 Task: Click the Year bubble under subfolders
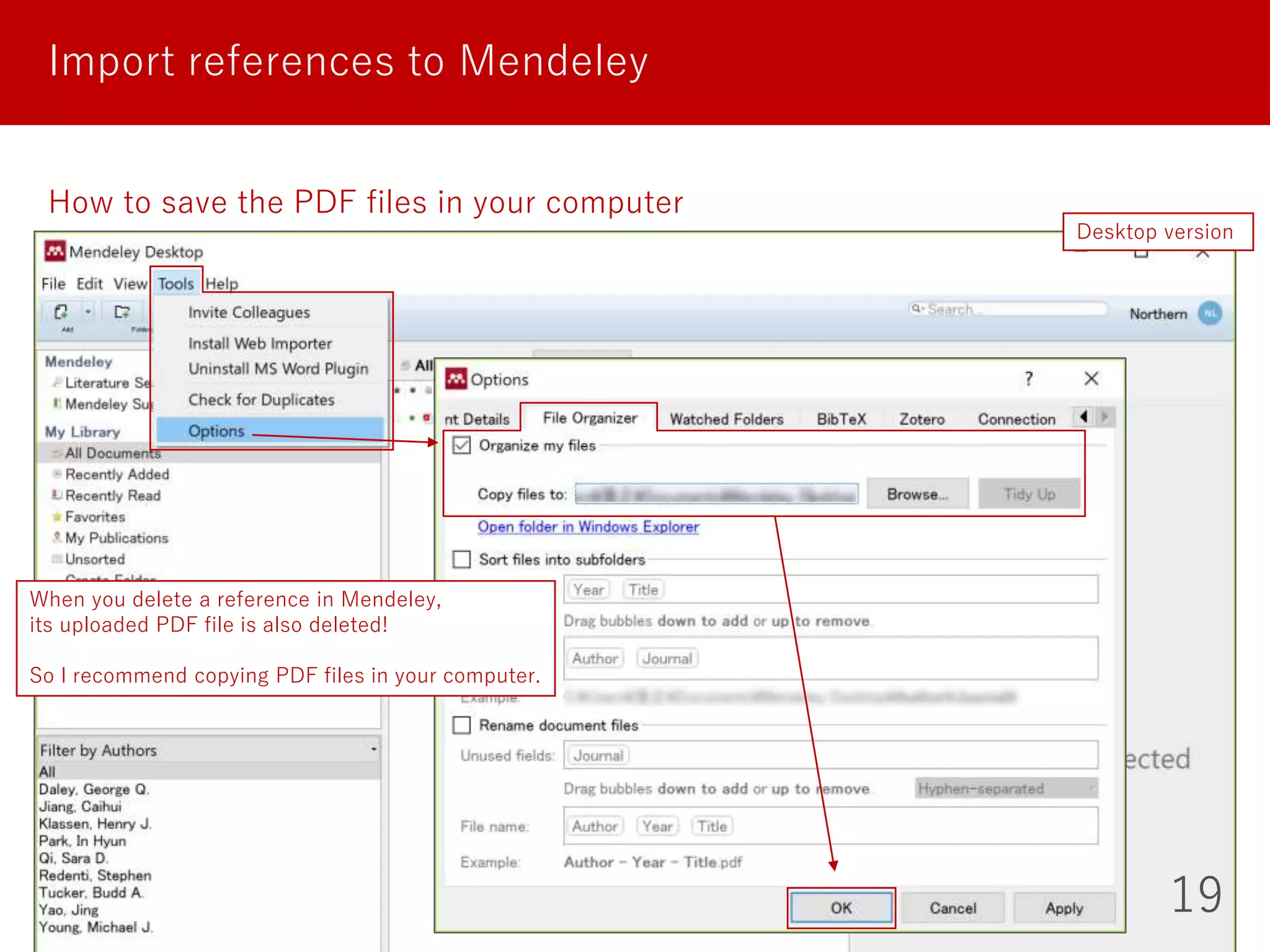[x=588, y=589]
